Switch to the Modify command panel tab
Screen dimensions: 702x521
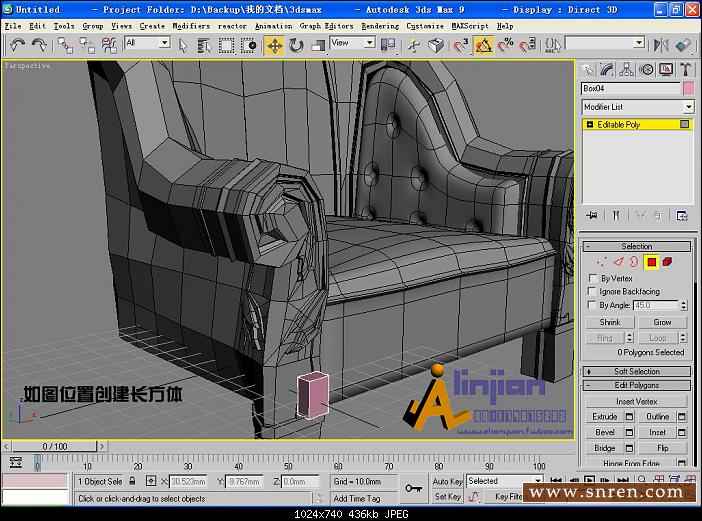(x=607, y=70)
